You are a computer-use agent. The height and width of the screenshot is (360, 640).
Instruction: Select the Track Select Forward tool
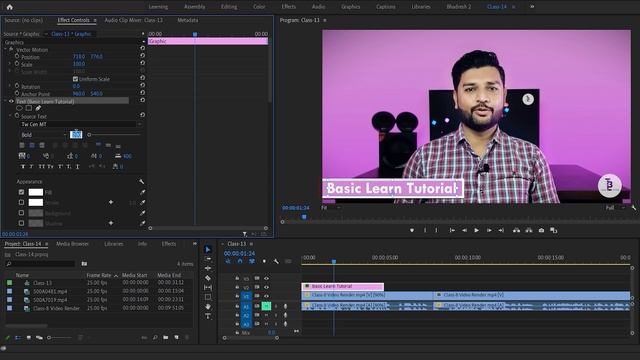tap(208, 259)
